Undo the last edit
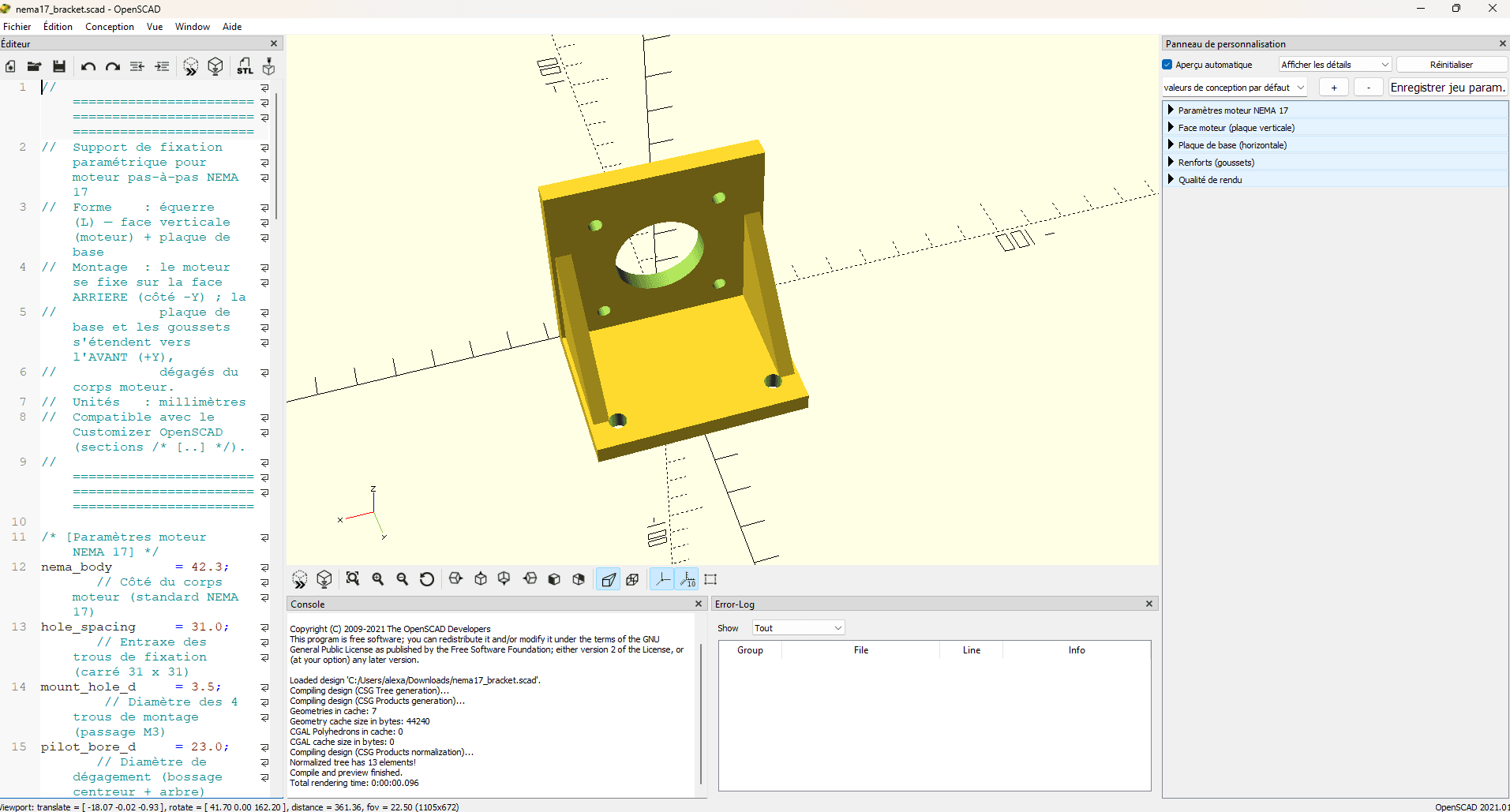This screenshot has height=812, width=1510. pos(88,66)
